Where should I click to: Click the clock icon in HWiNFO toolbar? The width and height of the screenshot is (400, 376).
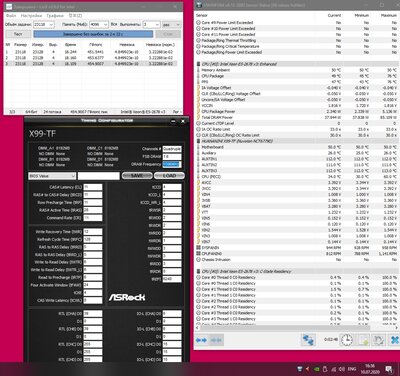pyautogui.click(x=347, y=340)
